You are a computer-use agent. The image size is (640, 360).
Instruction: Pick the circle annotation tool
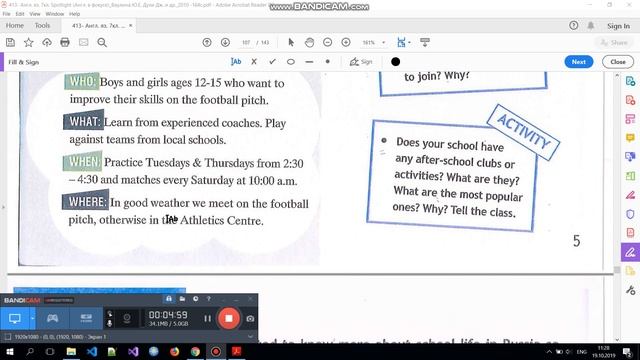291,62
